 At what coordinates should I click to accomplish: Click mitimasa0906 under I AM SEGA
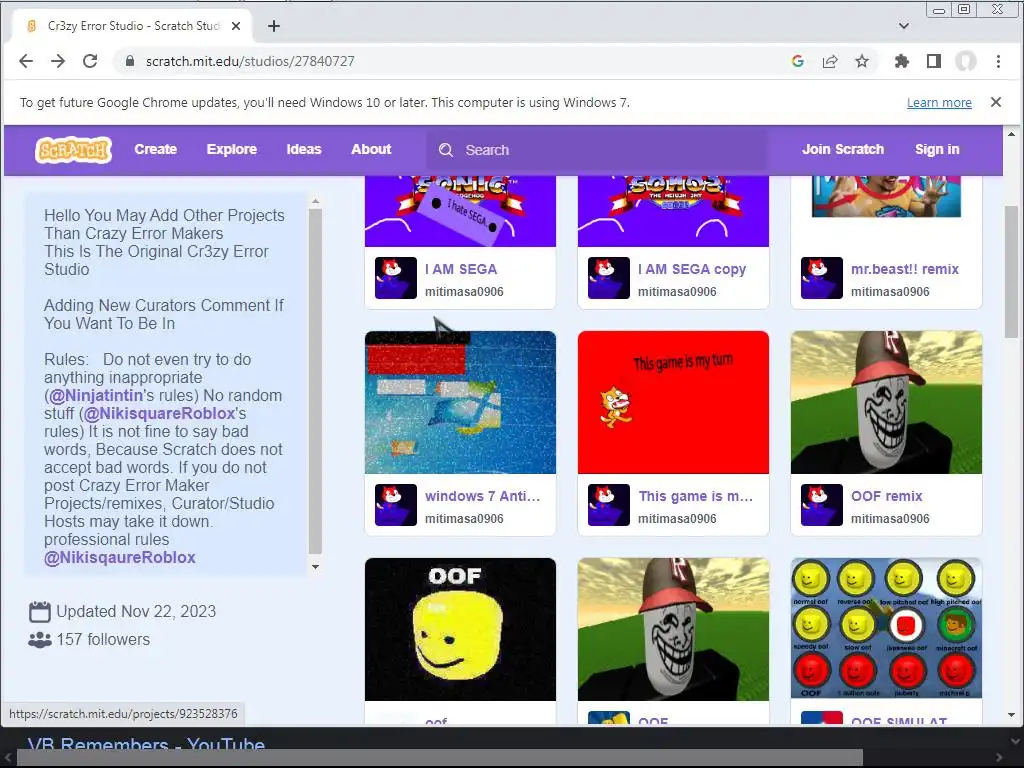tap(464, 292)
